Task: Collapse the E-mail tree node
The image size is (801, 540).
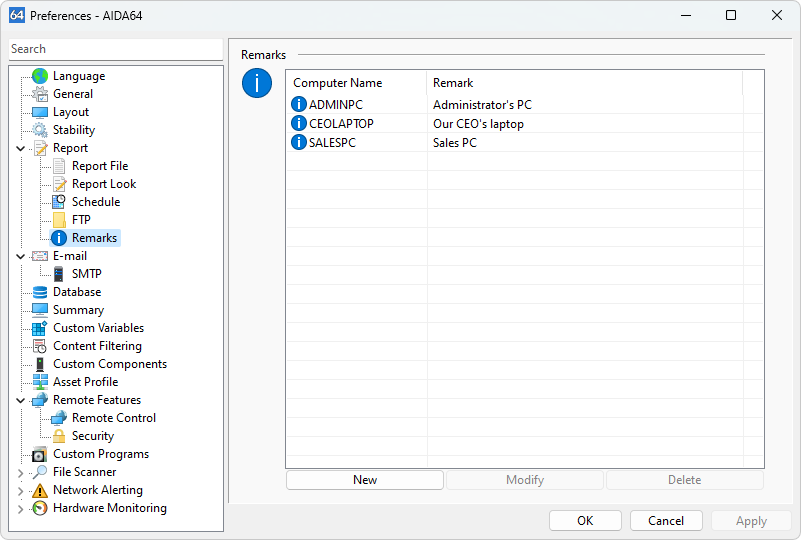Action: pos(21,256)
